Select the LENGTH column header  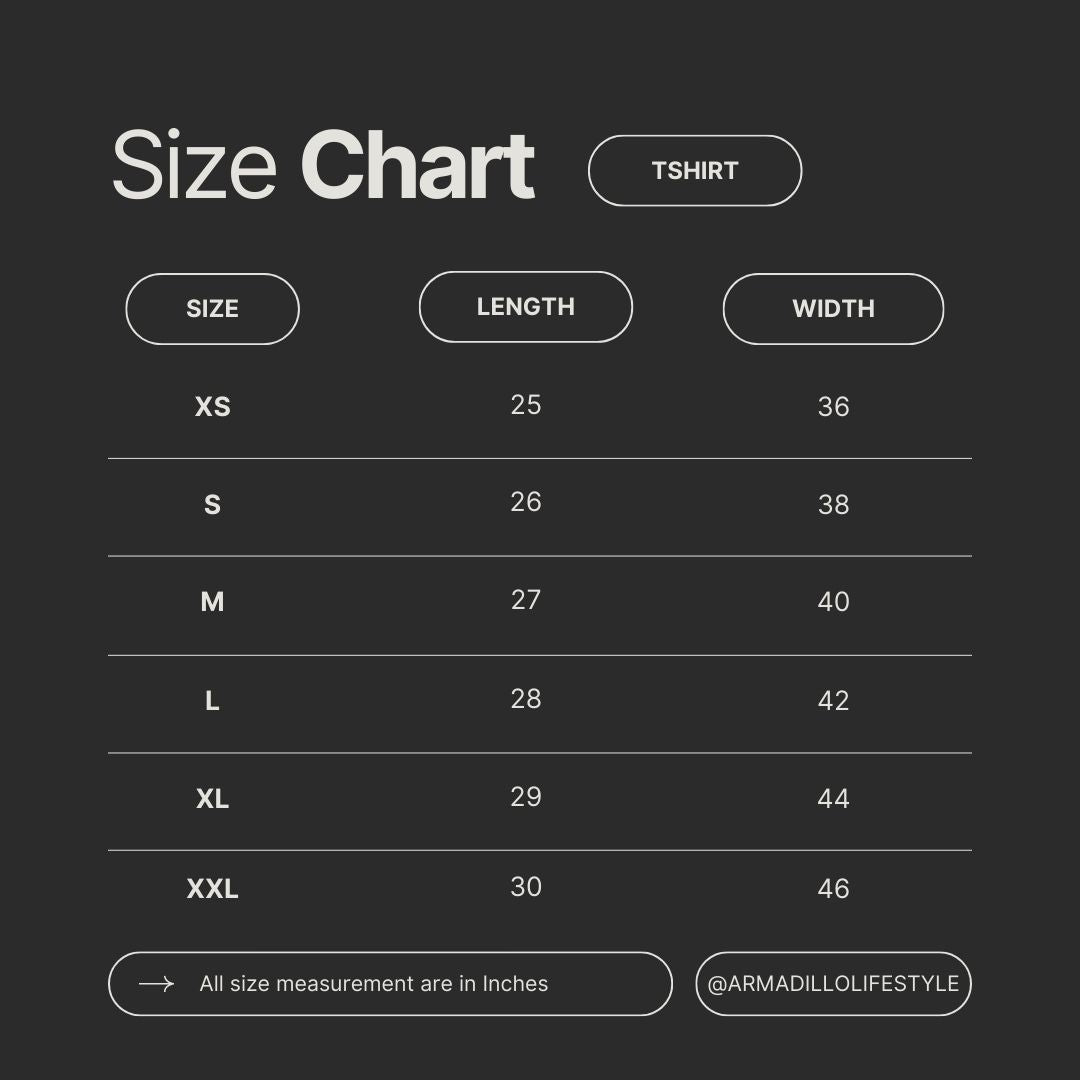point(526,307)
